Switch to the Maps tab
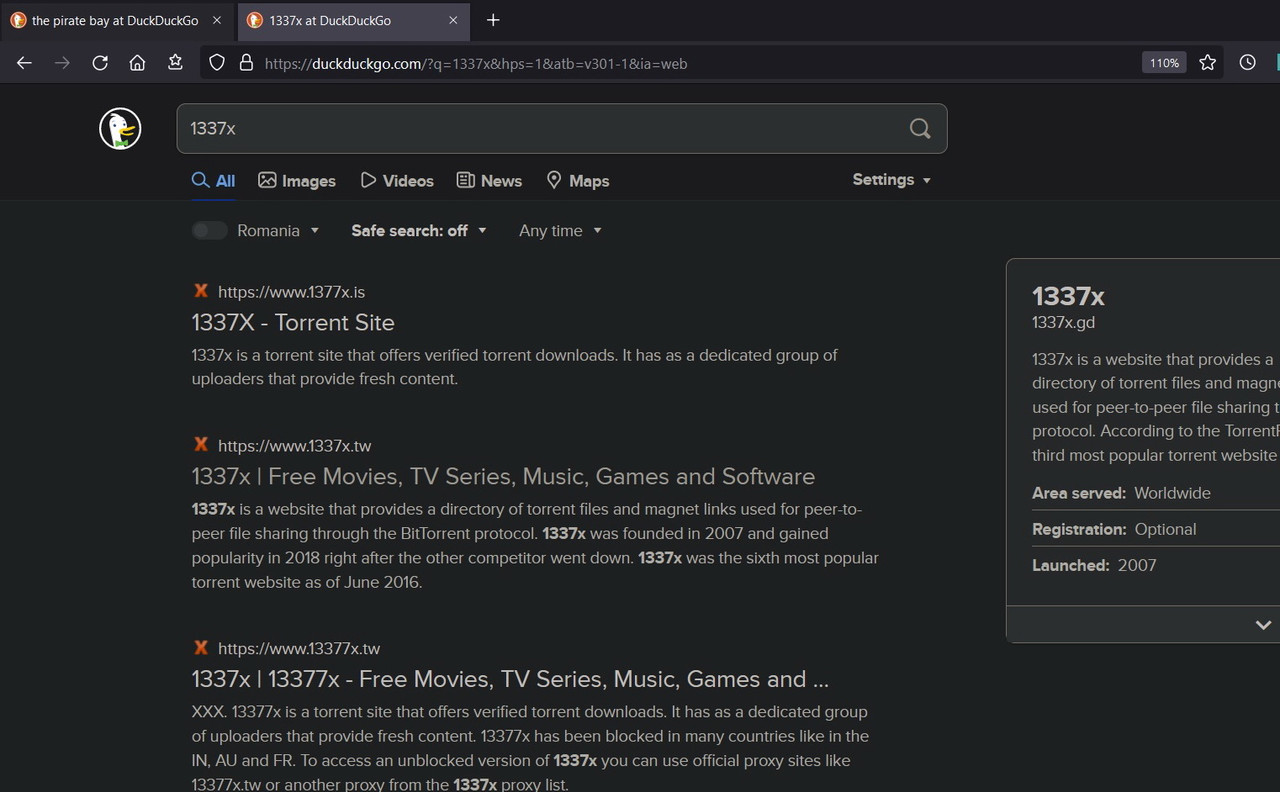This screenshot has height=792, width=1280. [x=578, y=181]
